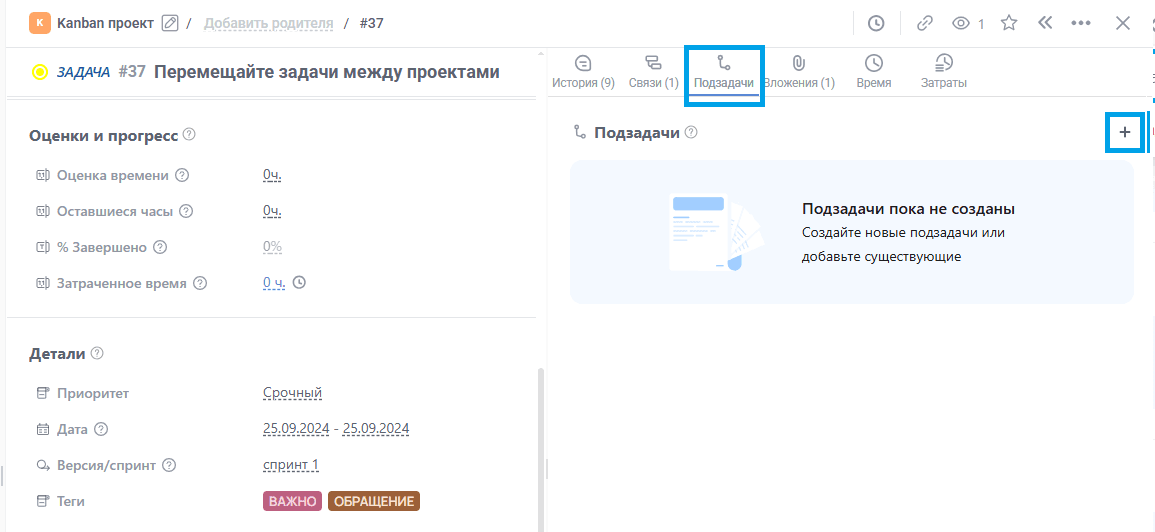This screenshot has height=532, width=1155.
Task: Click the yellow task status circle
Action: point(40,72)
